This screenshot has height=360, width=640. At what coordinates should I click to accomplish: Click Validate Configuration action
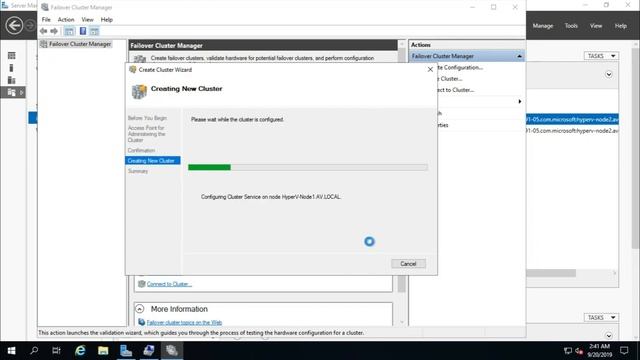click(x=461, y=67)
